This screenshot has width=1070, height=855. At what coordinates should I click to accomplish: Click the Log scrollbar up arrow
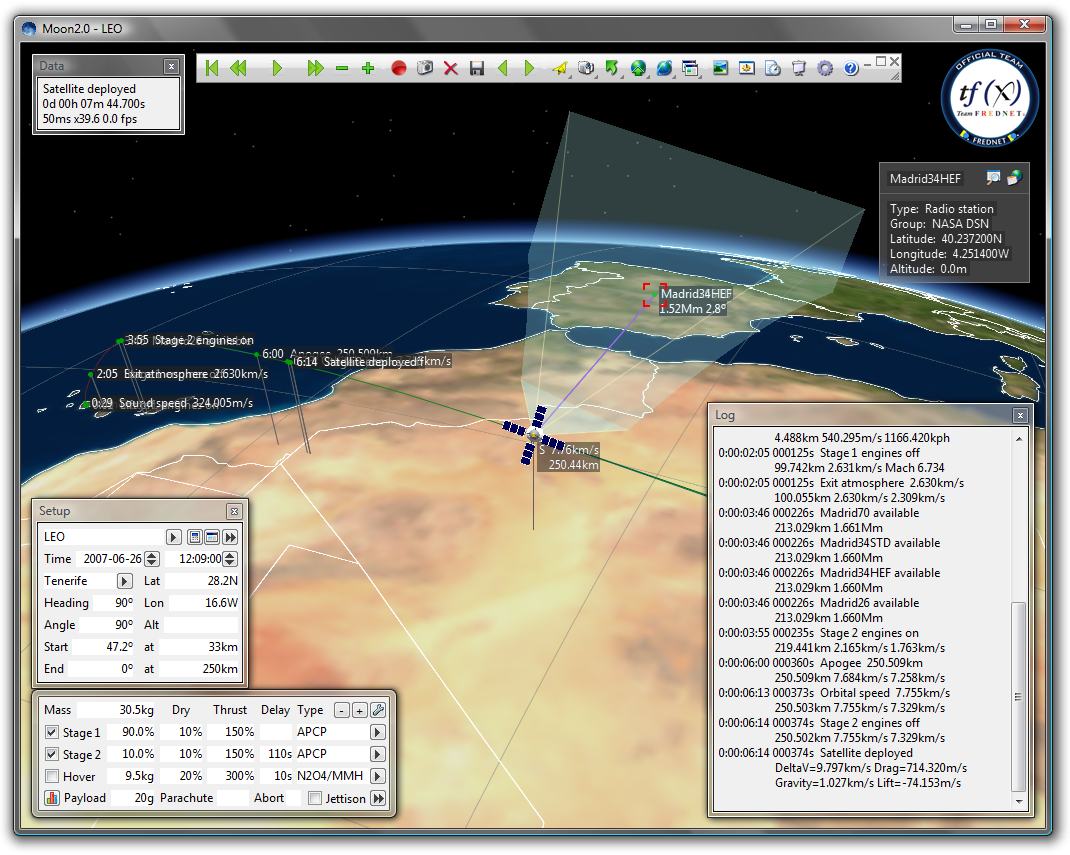[1018, 439]
